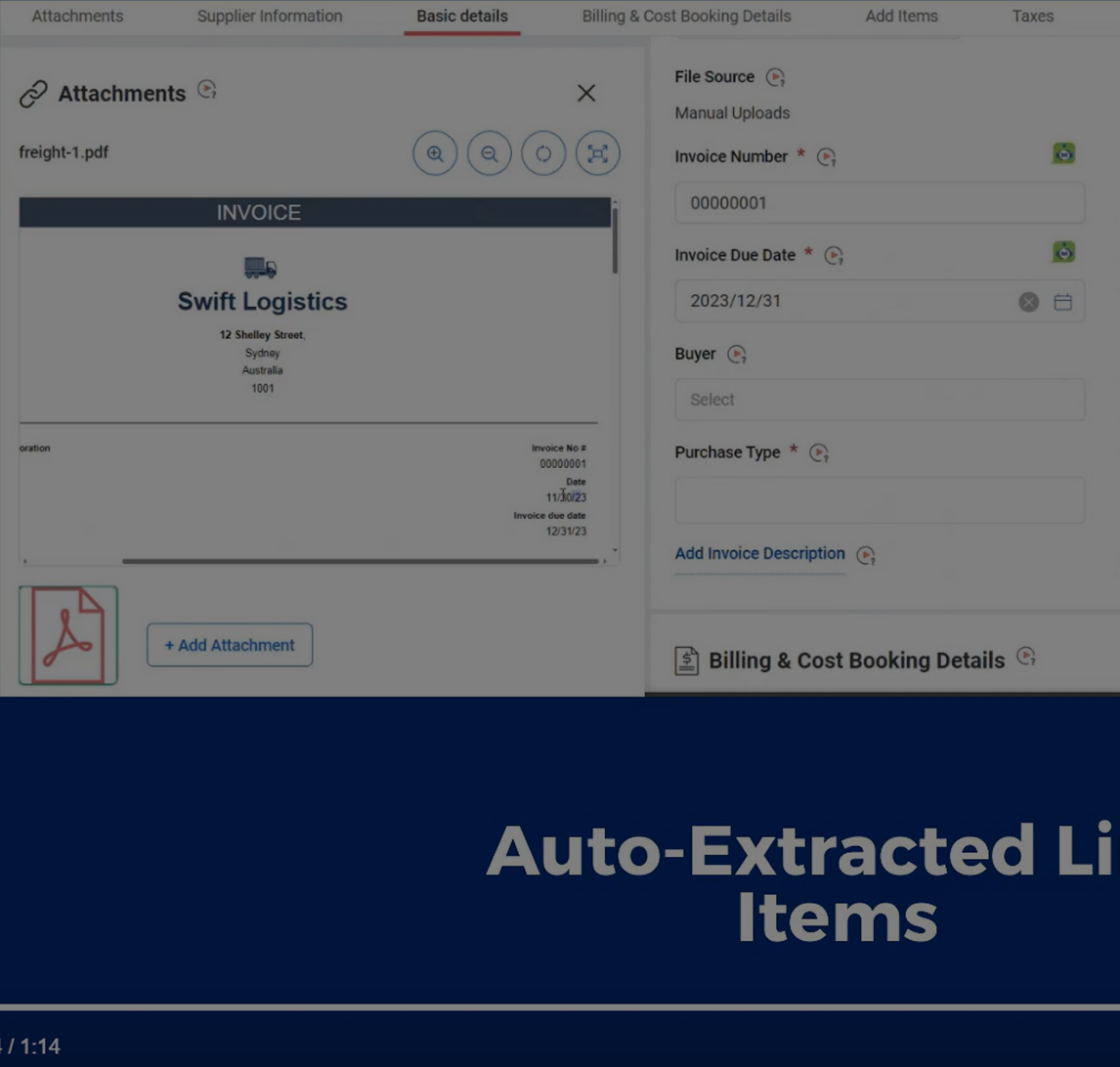Switch to the Supplier Information tab
1120x1067 pixels.
(x=270, y=16)
